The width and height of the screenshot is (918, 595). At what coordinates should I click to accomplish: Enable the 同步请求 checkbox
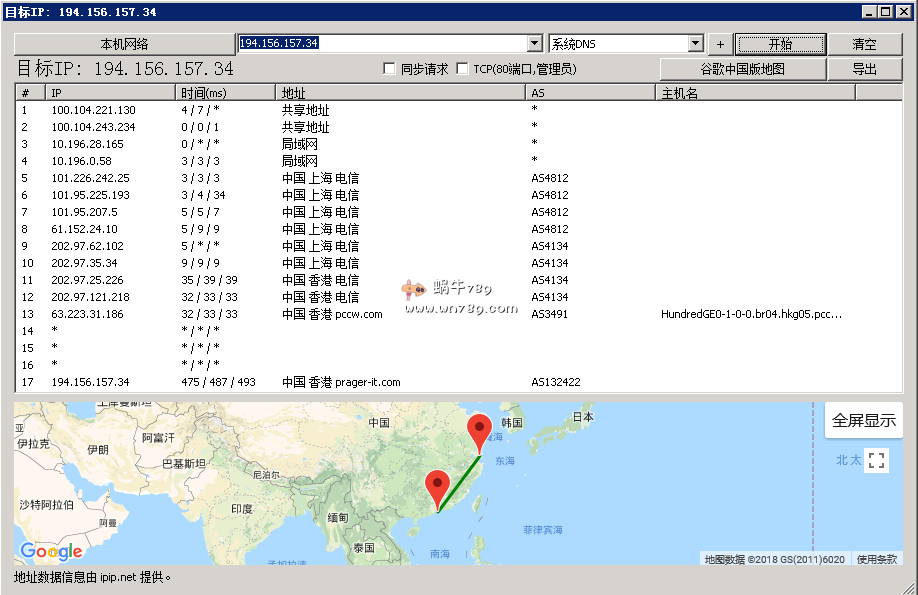[390, 69]
